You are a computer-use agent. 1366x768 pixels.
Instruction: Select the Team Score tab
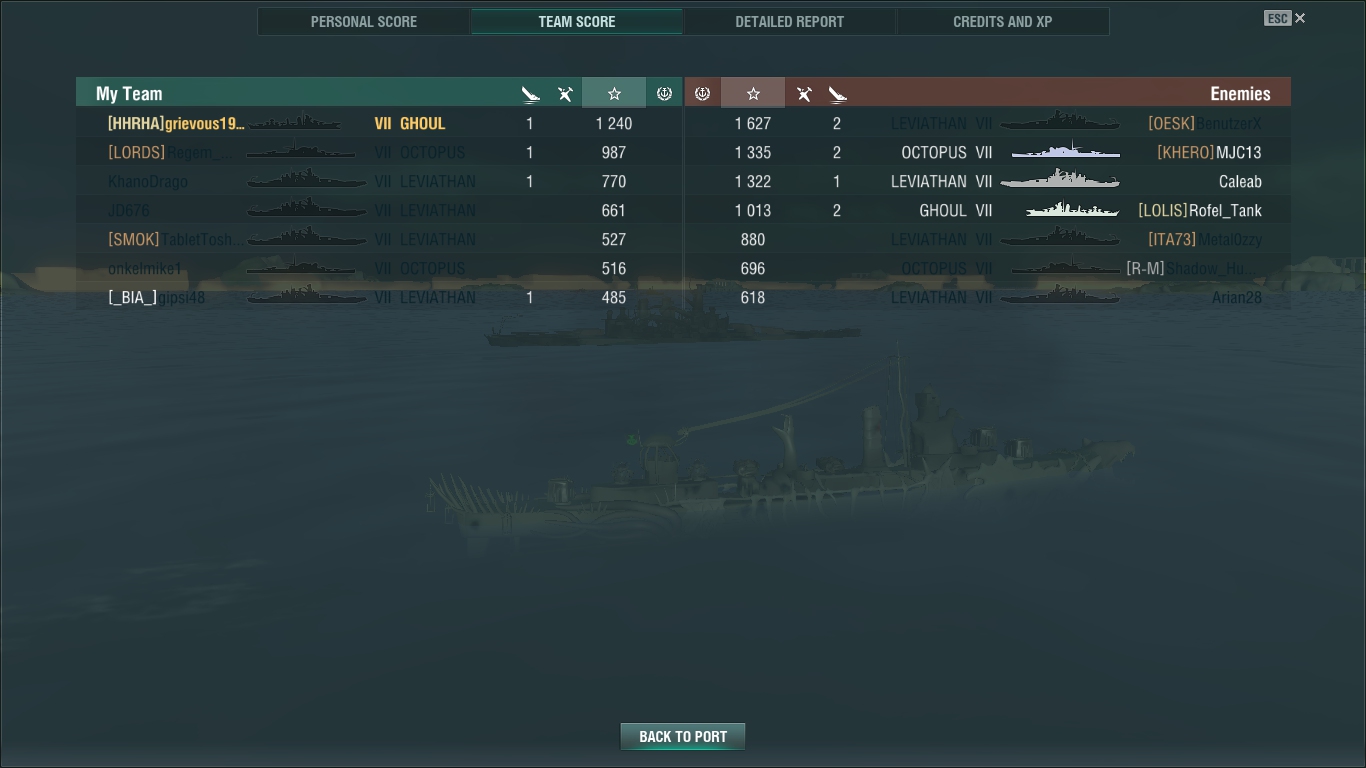coord(577,21)
